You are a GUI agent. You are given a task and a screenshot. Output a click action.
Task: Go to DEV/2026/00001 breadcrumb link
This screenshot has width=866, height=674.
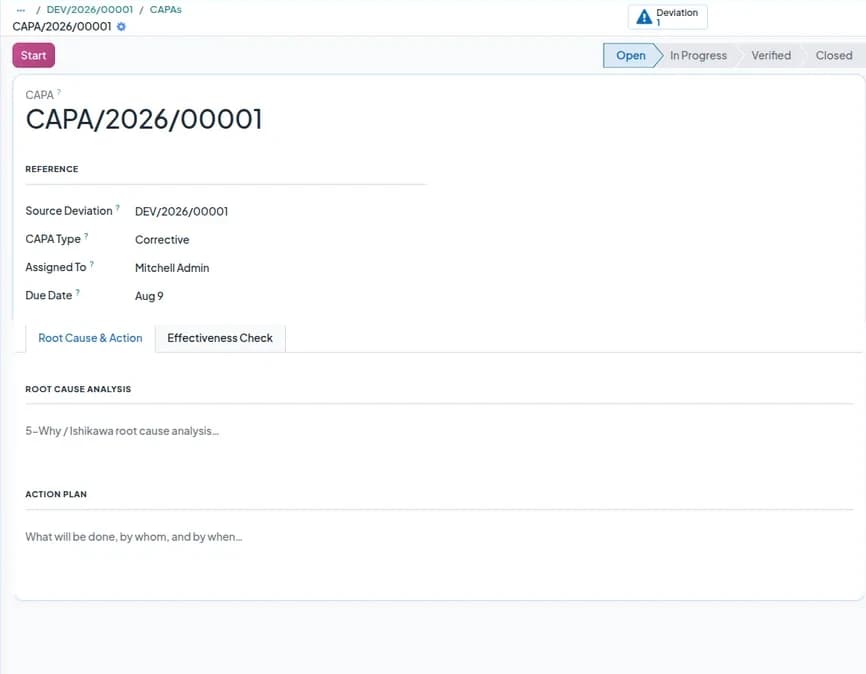pyautogui.click(x=90, y=9)
